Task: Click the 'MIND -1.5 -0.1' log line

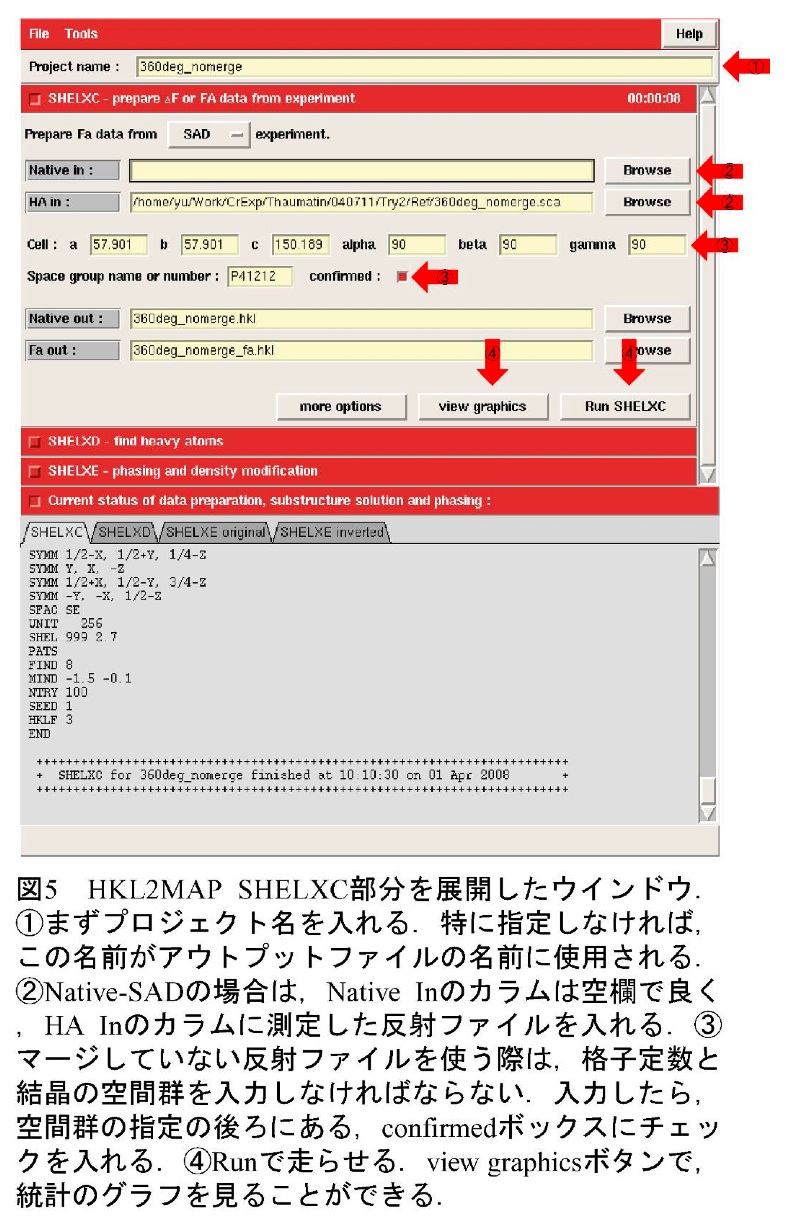Action: pos(80,678)
